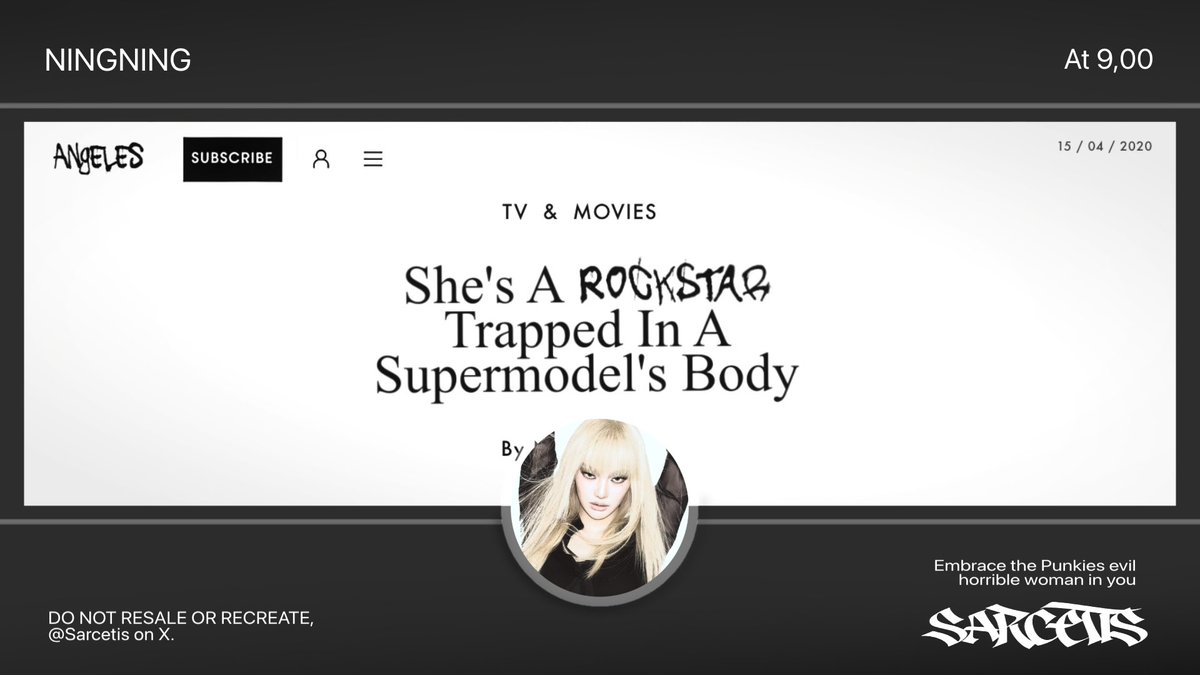Click the SUBSCRIBE button

[x=232, y=159]
